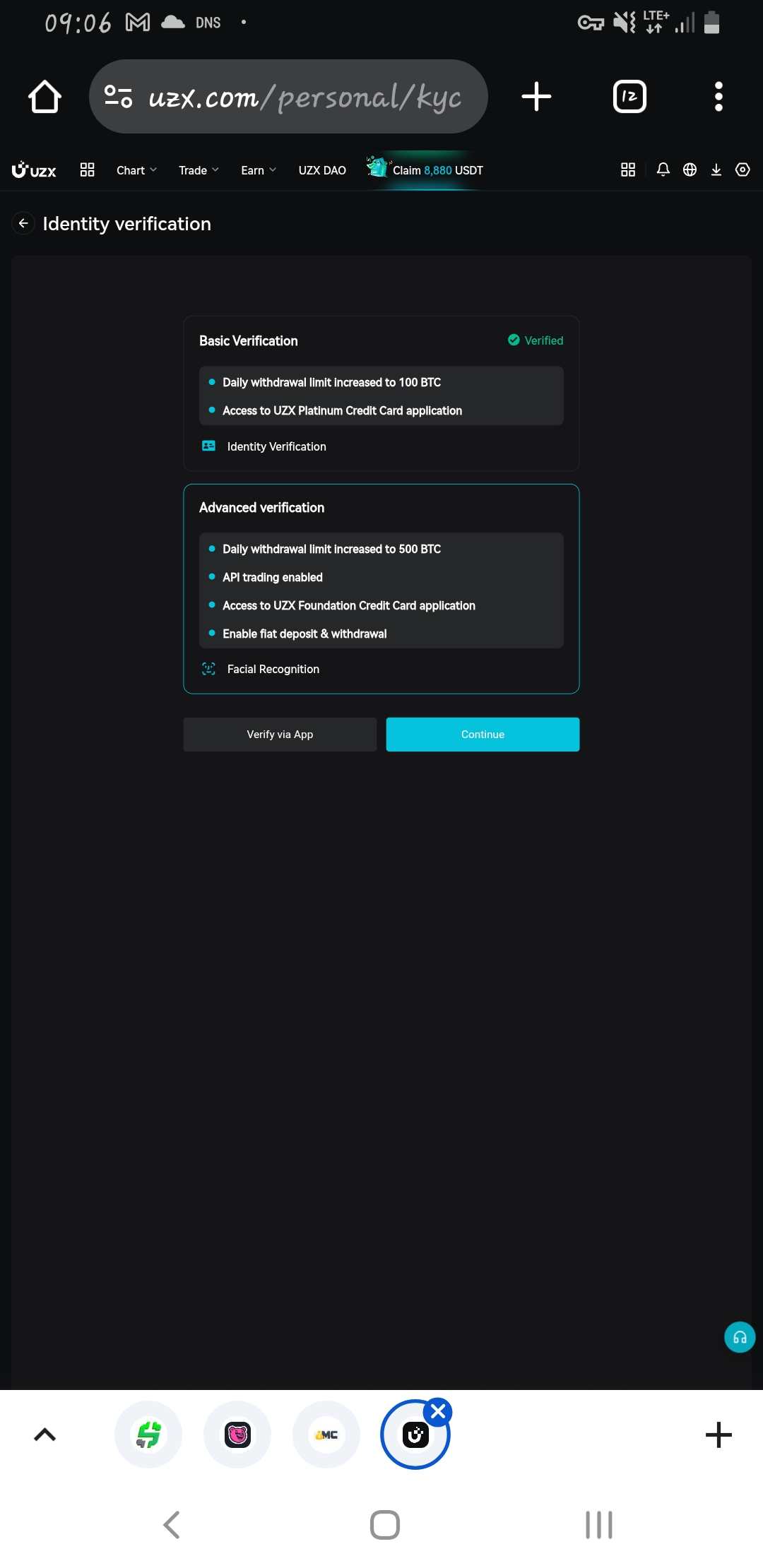The height and width of the screenshot is (1568, 763).
Task: Add new tab from bottom bar
Action: 718,1435
